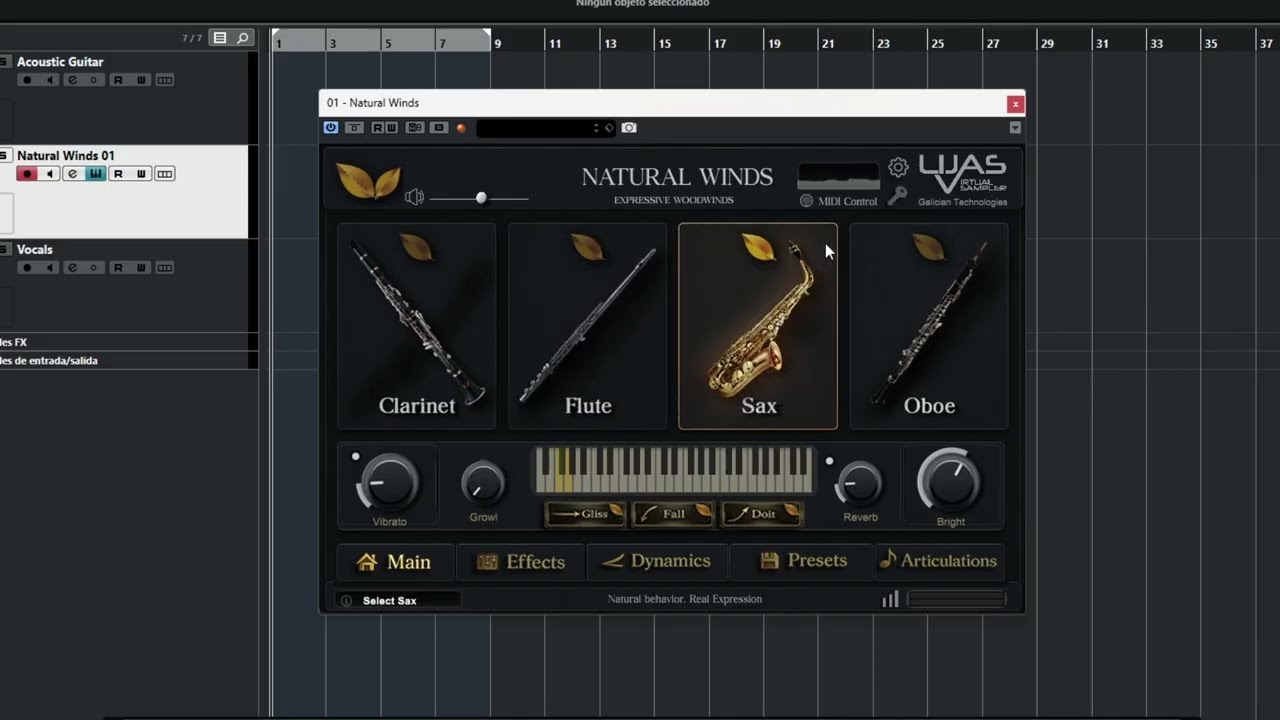Screen dimensions: 1280x720
Task: Close the Natural Winds plugin window
Action: point(1015,104)
